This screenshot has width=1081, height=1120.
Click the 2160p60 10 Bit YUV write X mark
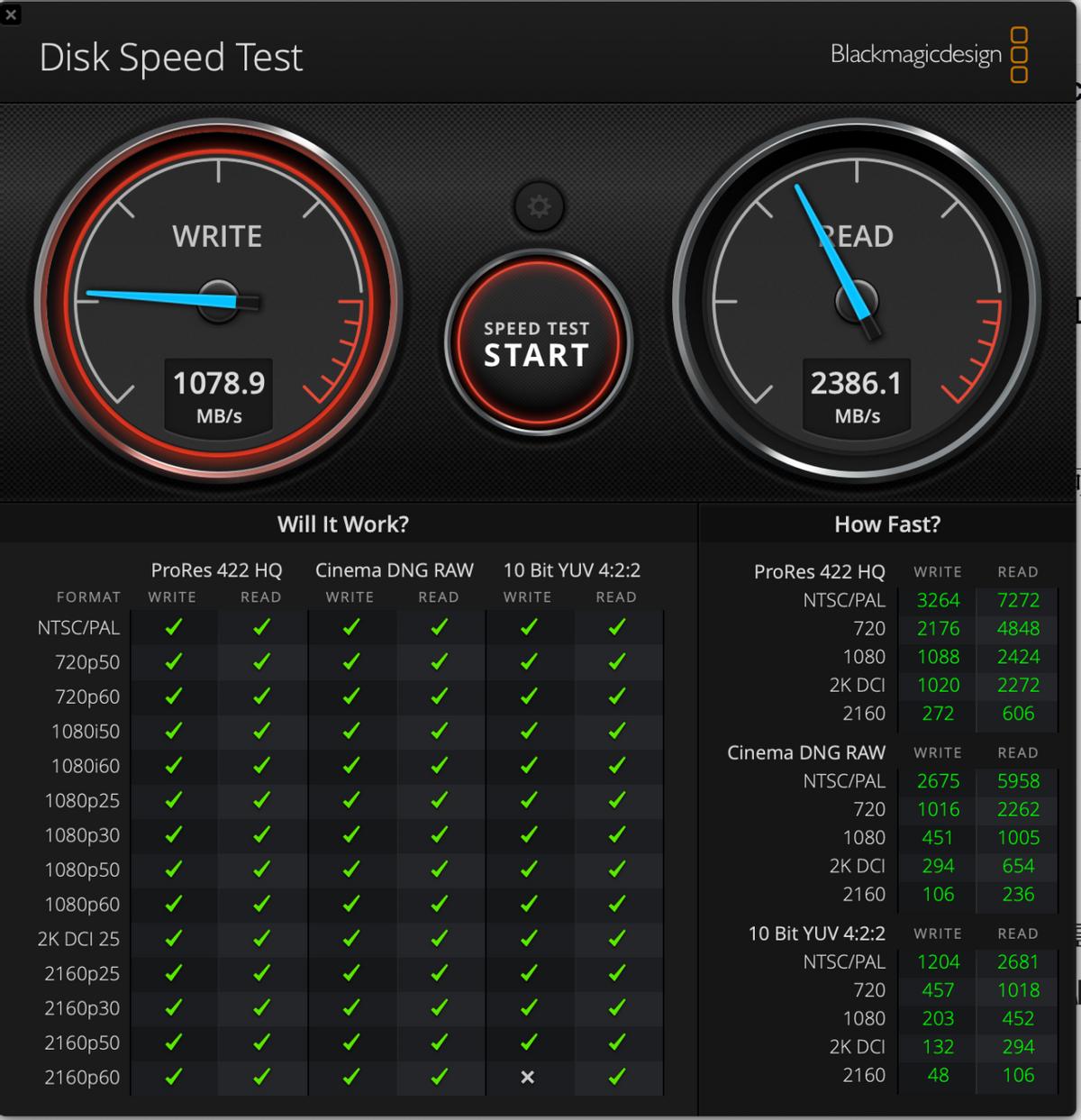click(x=528, y=1077)
